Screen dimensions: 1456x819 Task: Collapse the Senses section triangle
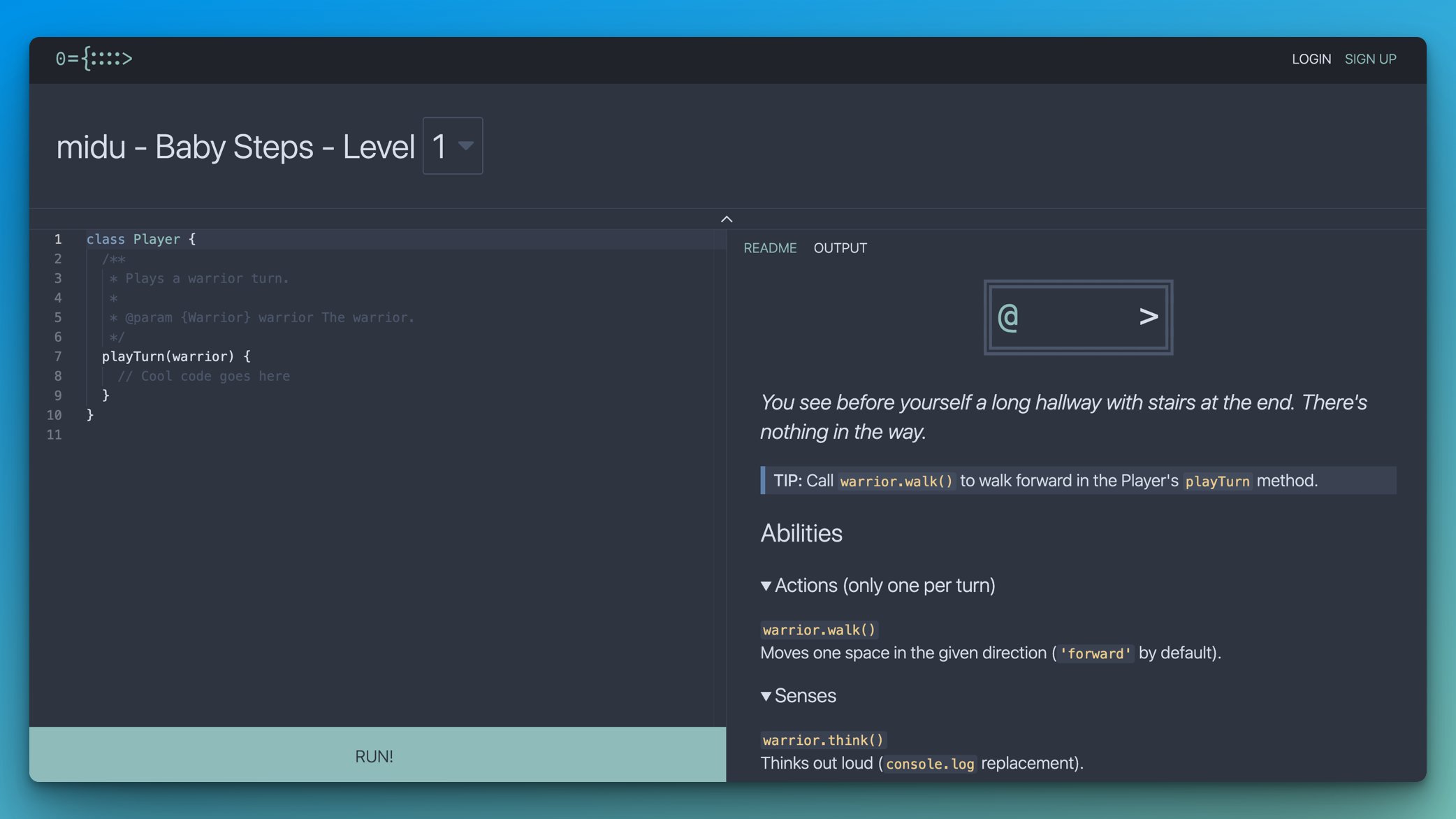point(766,696)
